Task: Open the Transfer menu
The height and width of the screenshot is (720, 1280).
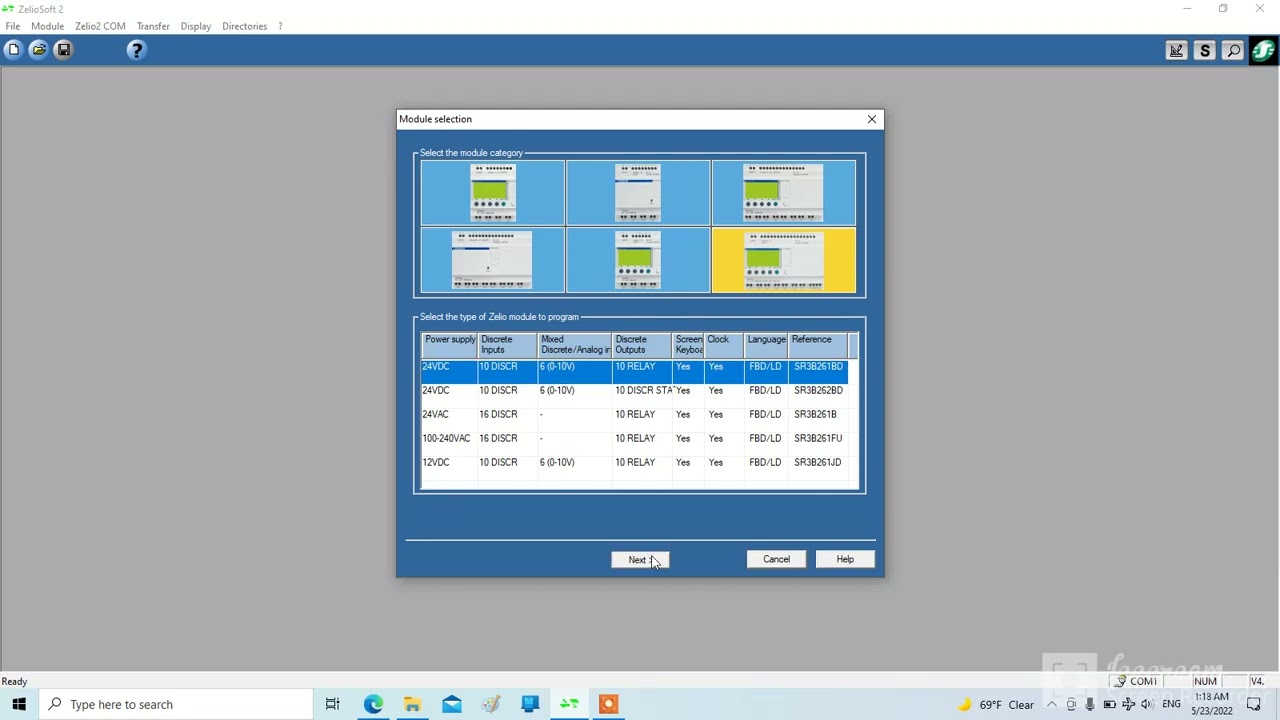Action: 153,26
